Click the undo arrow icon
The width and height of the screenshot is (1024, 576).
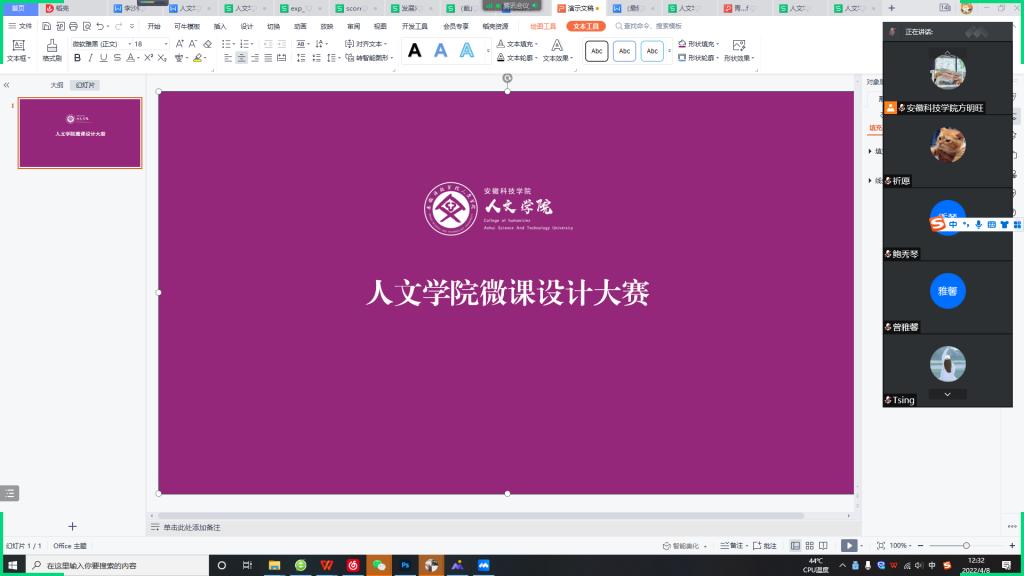click(101, 27)
